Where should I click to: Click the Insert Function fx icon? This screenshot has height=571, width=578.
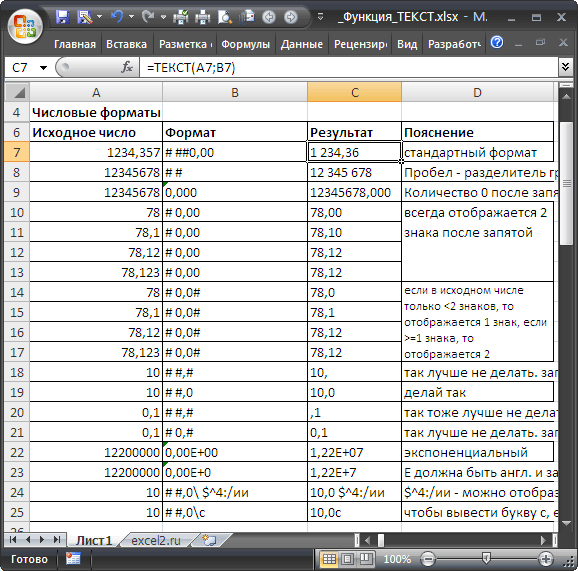click(x=127, y=67)
